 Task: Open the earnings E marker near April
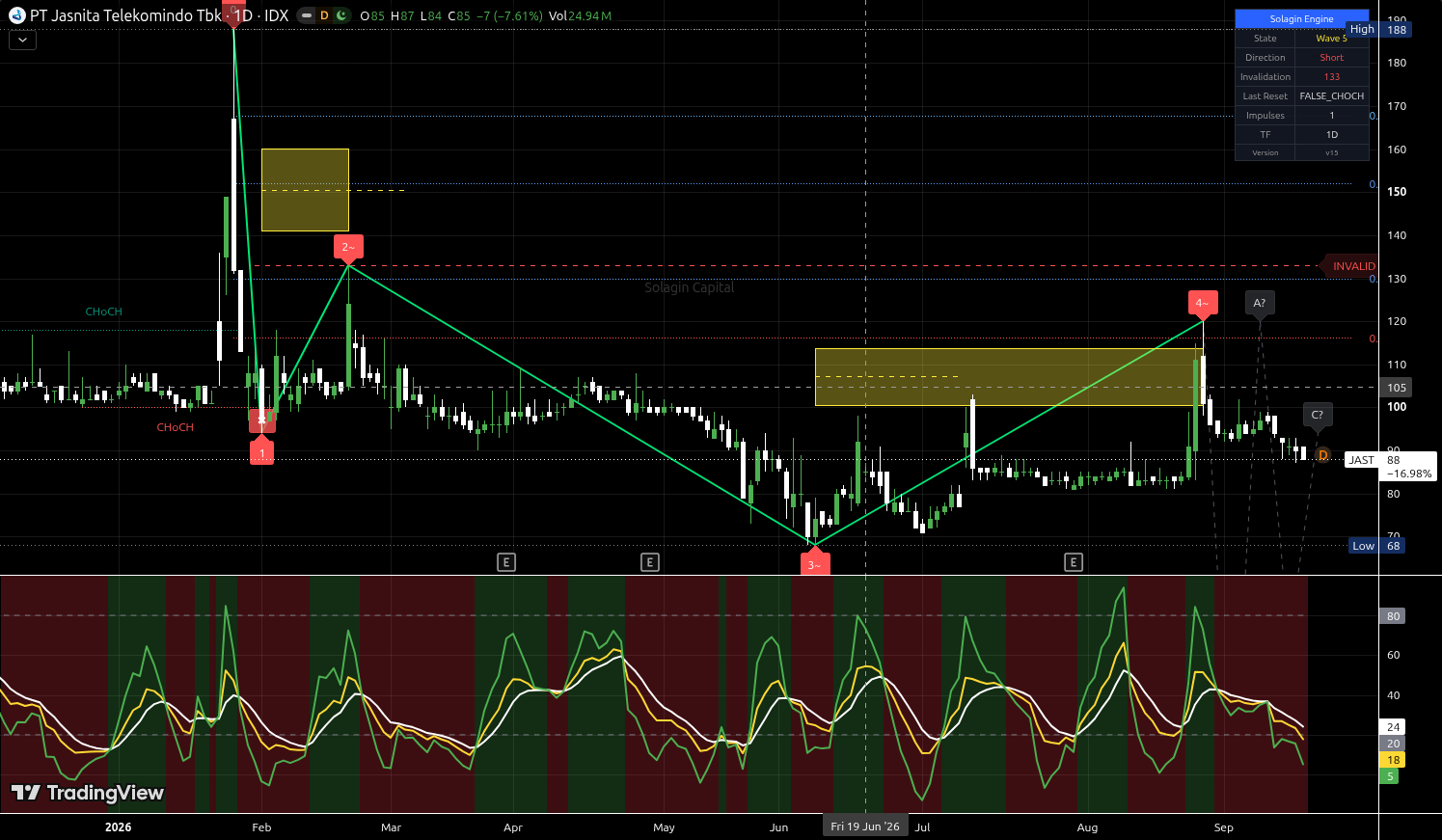[506, 562]
